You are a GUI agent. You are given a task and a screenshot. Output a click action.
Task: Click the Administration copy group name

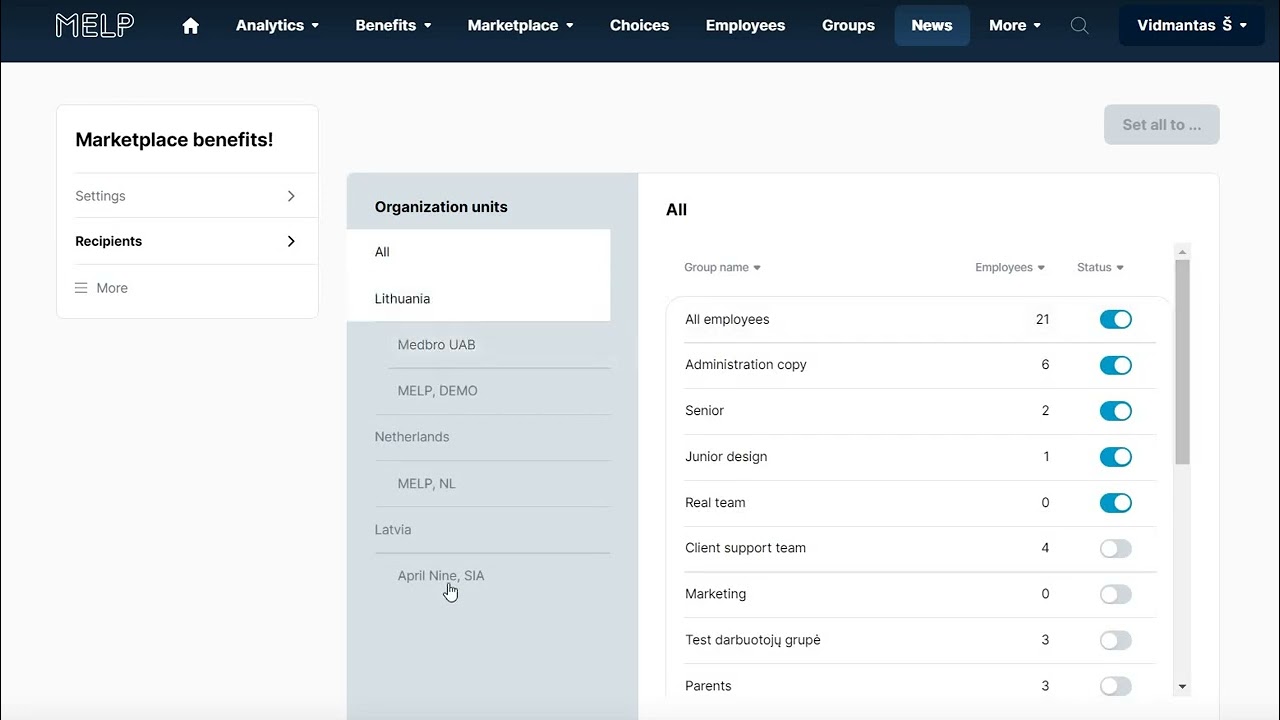point(746,365)
